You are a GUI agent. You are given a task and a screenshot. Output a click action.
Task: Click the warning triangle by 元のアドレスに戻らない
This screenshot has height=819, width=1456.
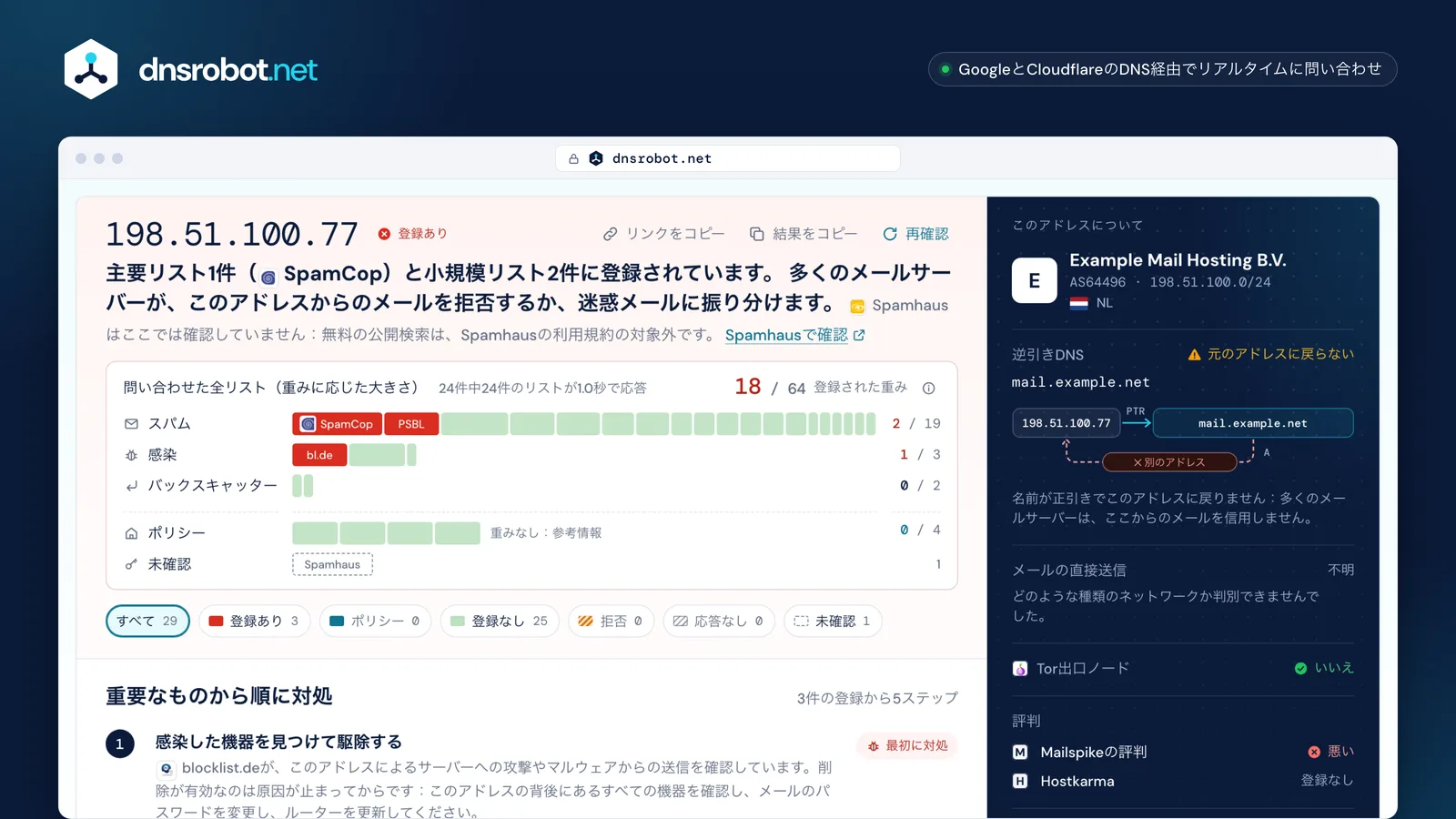click(x=1194, y=355)
